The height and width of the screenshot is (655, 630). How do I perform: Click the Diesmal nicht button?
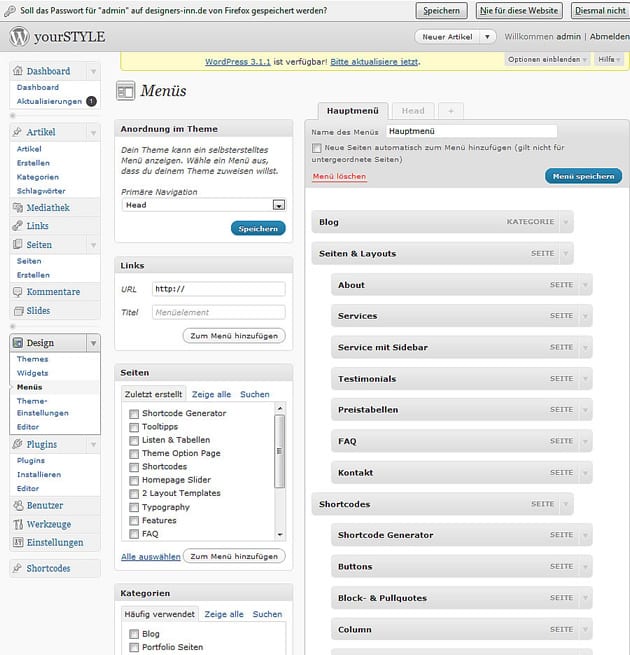tap(600, 10)
